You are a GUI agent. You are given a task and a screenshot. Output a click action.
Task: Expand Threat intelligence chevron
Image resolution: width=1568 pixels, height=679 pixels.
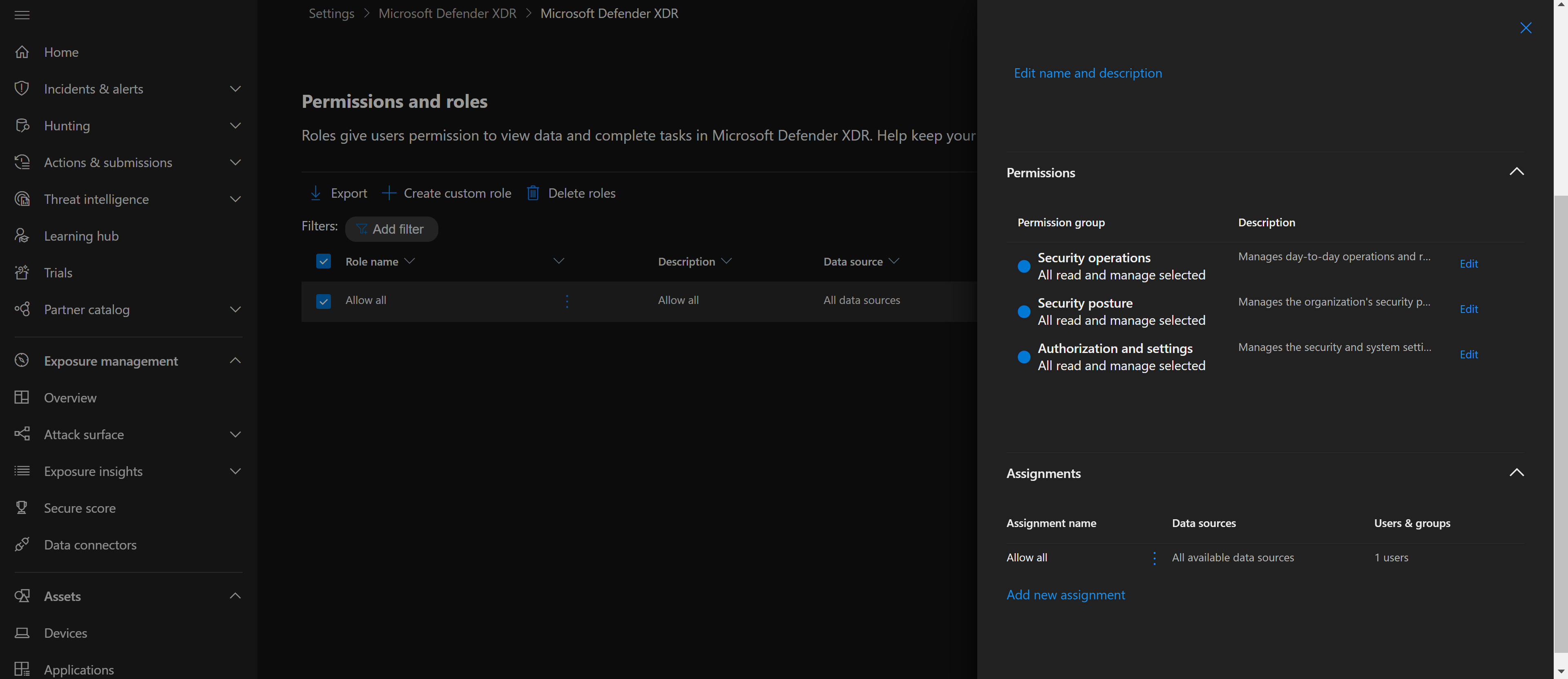pyautogui.click(x=236, y=199)
